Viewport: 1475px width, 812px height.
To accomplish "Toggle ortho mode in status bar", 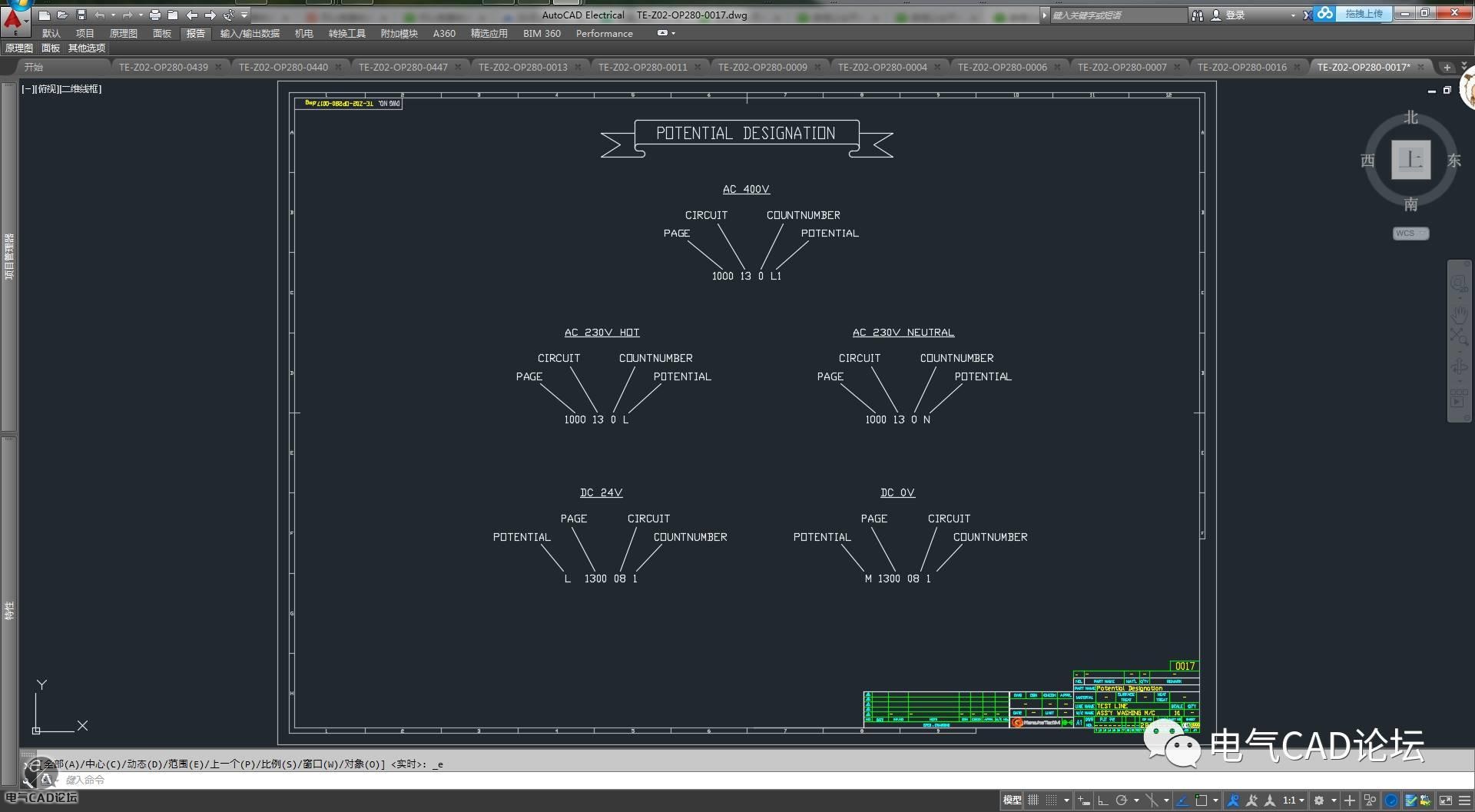I will point(1103,800).
